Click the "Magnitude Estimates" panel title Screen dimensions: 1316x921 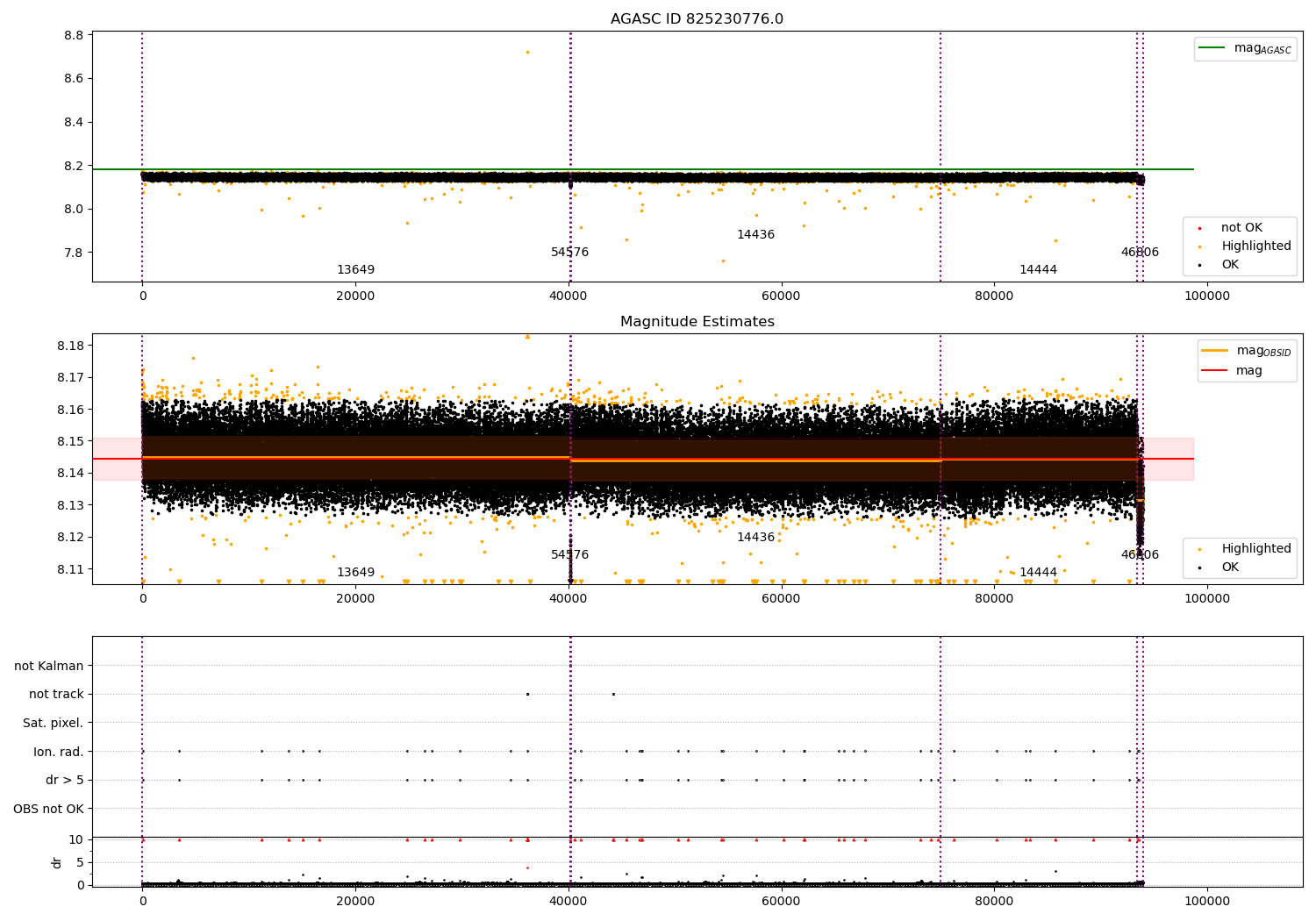(697, 322)
